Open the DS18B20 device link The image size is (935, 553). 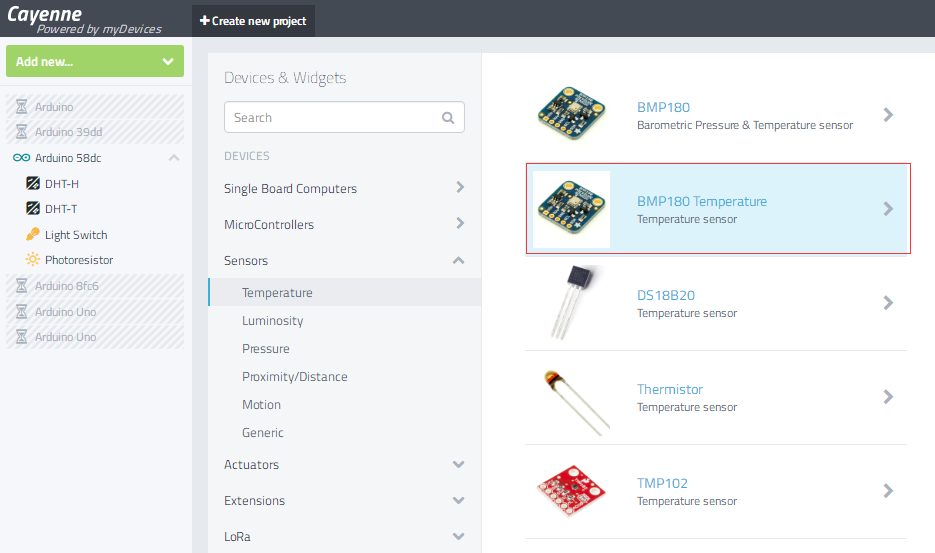(x=665, y=295)
